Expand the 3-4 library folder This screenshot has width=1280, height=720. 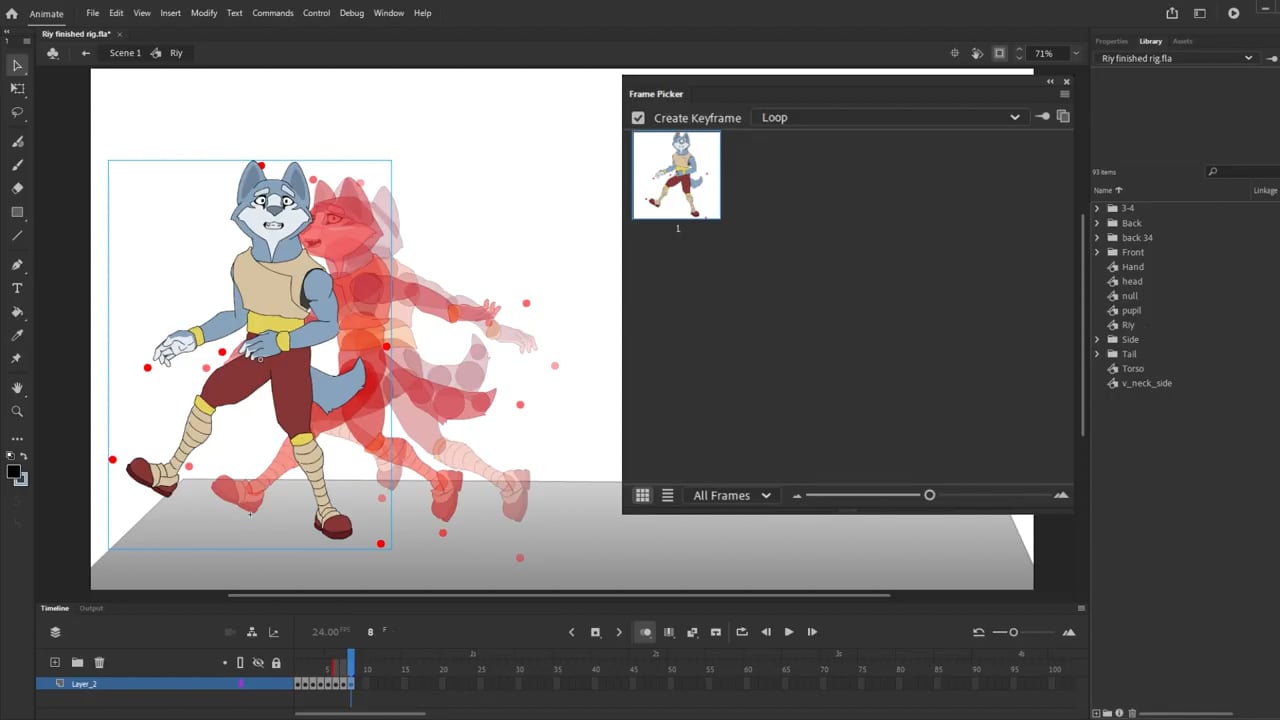pos(1097,208)
